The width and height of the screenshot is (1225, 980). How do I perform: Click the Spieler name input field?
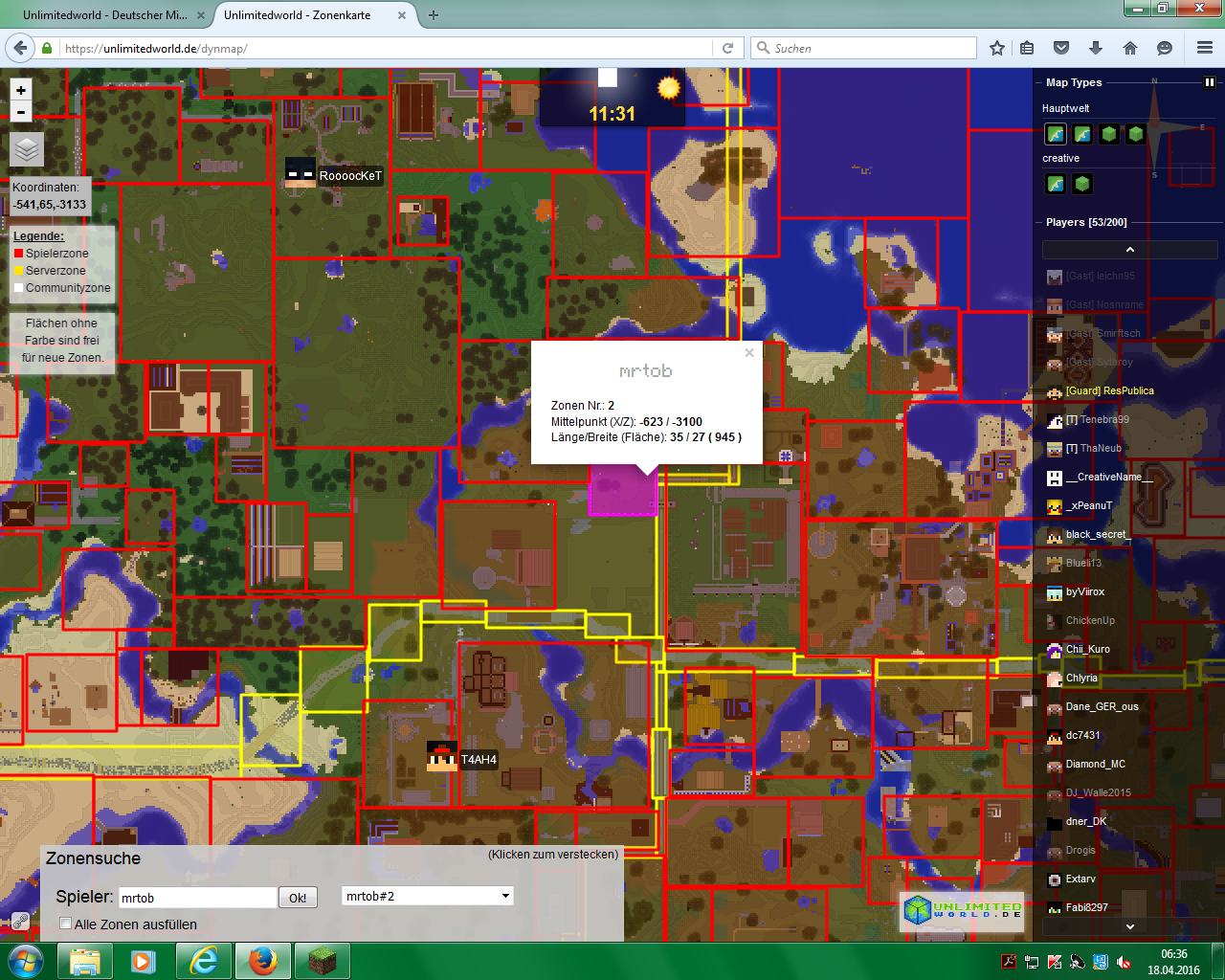[197, 898]
